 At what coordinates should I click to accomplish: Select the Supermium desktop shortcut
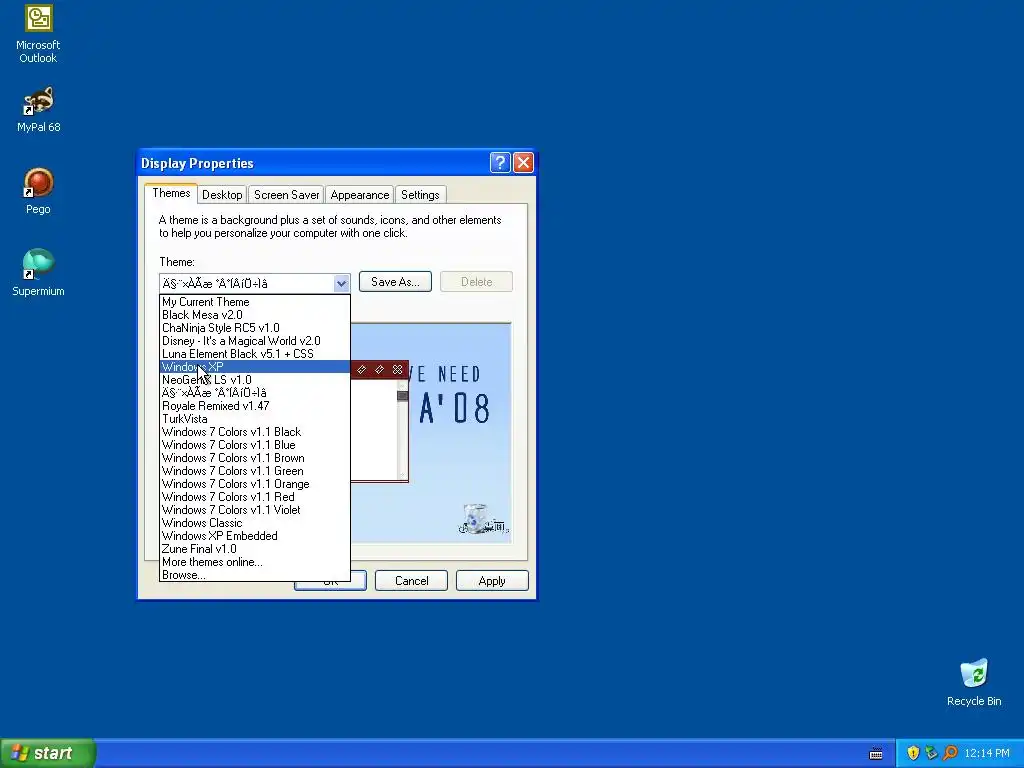[38, 272]
